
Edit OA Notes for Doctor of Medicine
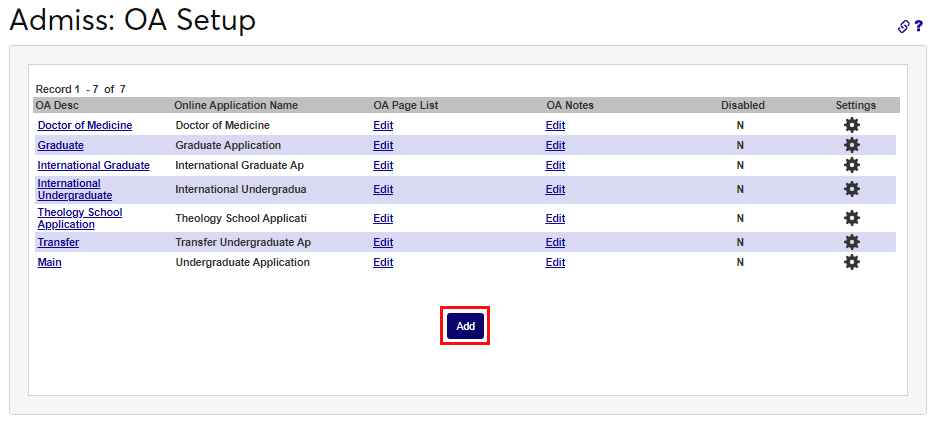[x=555, y=125]
